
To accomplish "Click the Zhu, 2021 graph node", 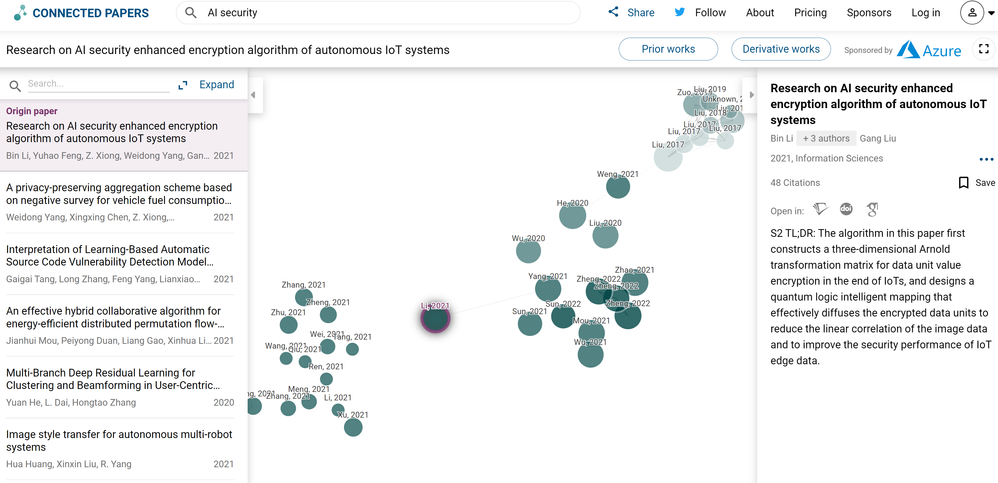I will 288,325.
